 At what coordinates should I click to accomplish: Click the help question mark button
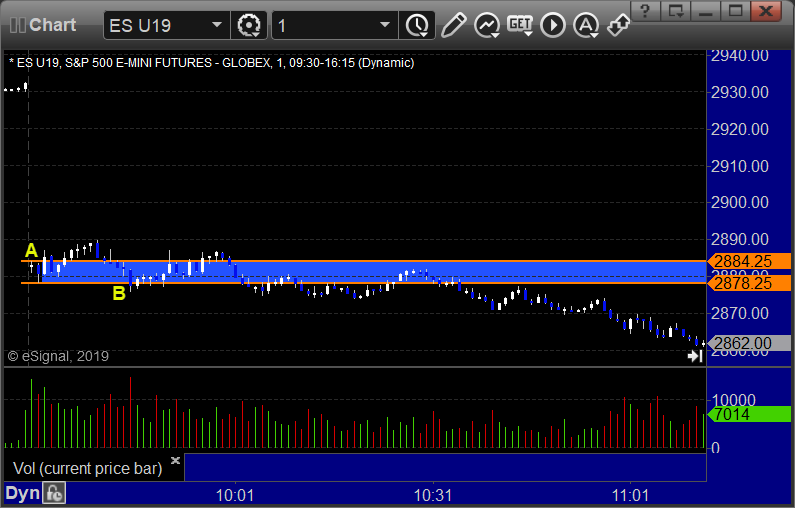coord(645,11)
